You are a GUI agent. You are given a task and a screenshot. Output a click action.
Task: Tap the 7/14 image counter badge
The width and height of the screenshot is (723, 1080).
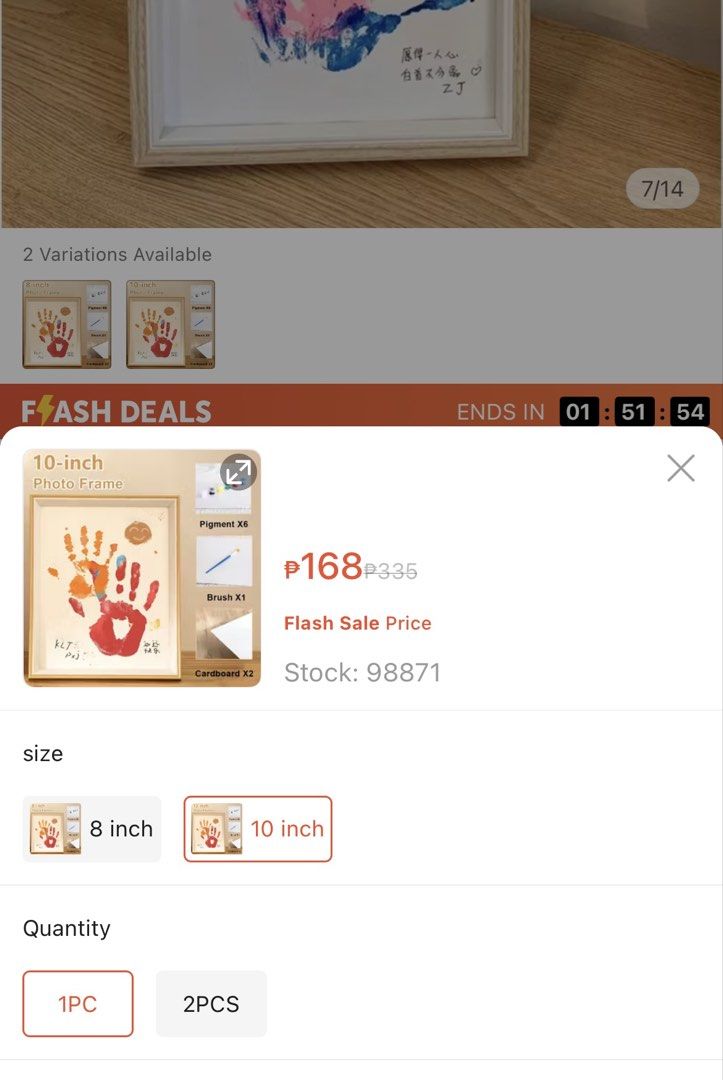pyautogui.click(x=662, y=189)
